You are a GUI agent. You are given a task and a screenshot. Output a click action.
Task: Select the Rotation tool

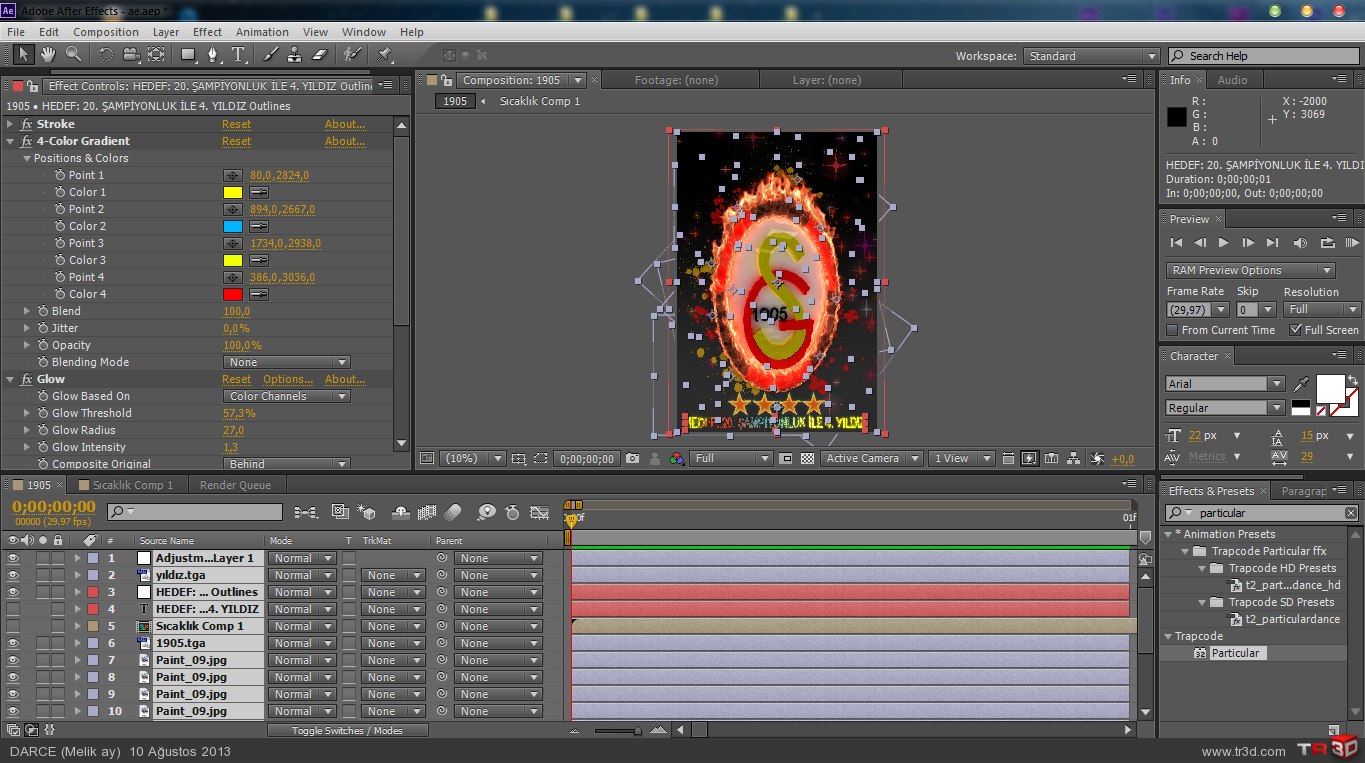pyautogui.click(x=105, y=54)
